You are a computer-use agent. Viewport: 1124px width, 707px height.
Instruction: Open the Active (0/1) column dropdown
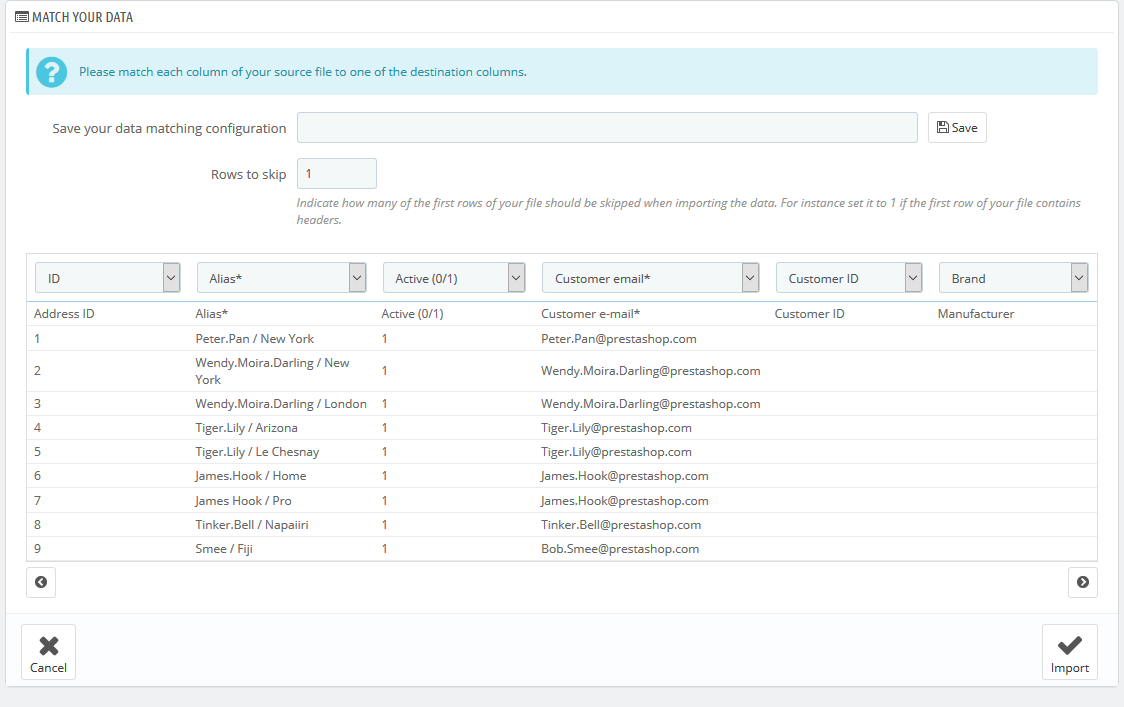(x=454, y=278)
